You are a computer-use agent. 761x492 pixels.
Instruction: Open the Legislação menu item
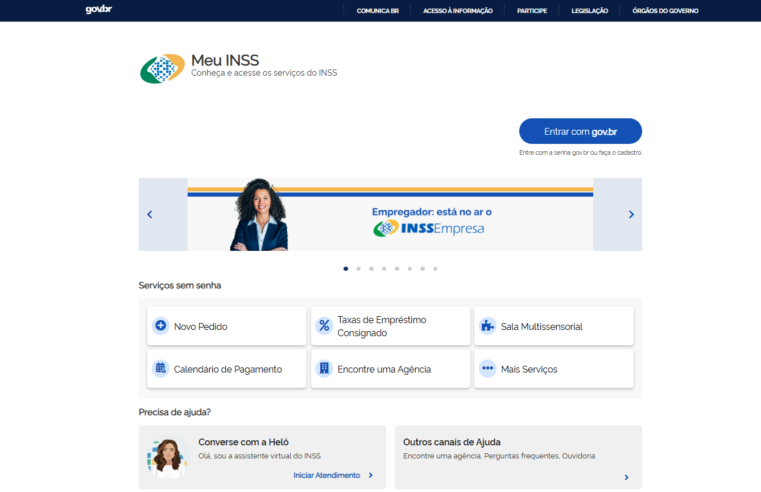click(590, 11)
